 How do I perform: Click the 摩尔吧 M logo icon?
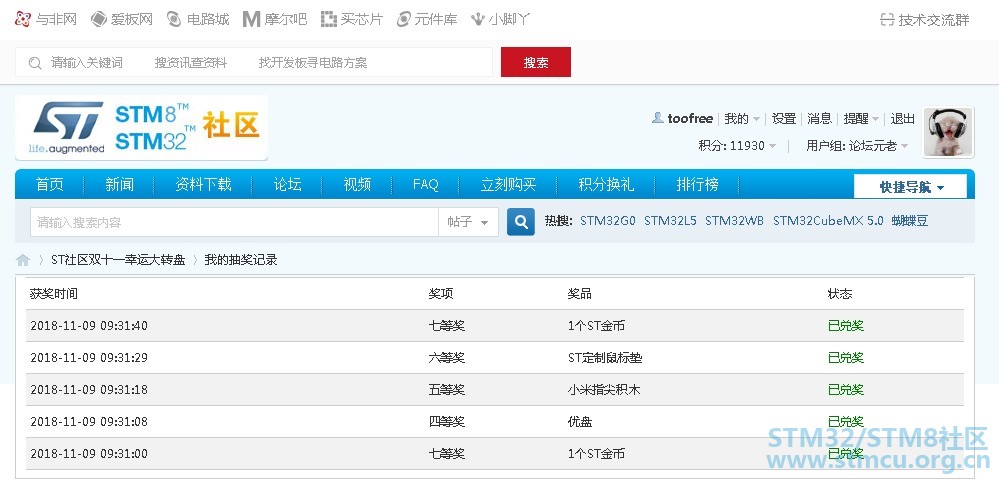pos(252,19)
